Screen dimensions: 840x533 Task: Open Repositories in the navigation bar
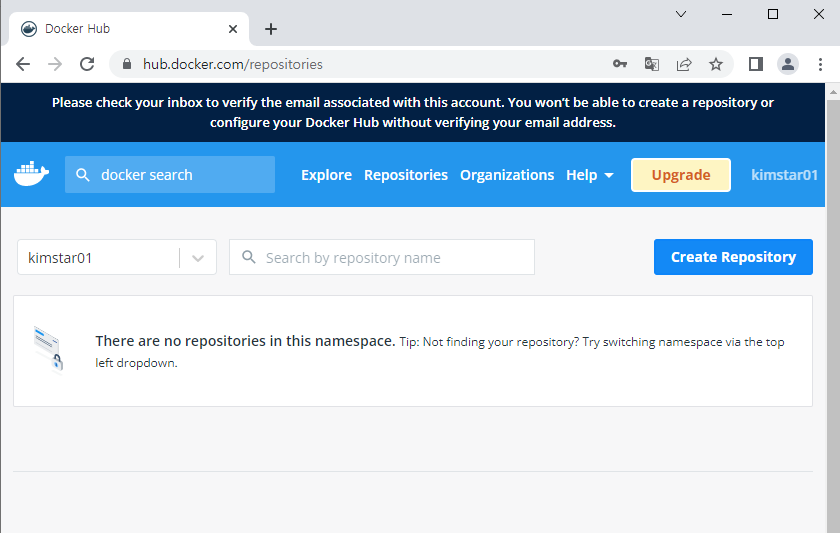406,175
